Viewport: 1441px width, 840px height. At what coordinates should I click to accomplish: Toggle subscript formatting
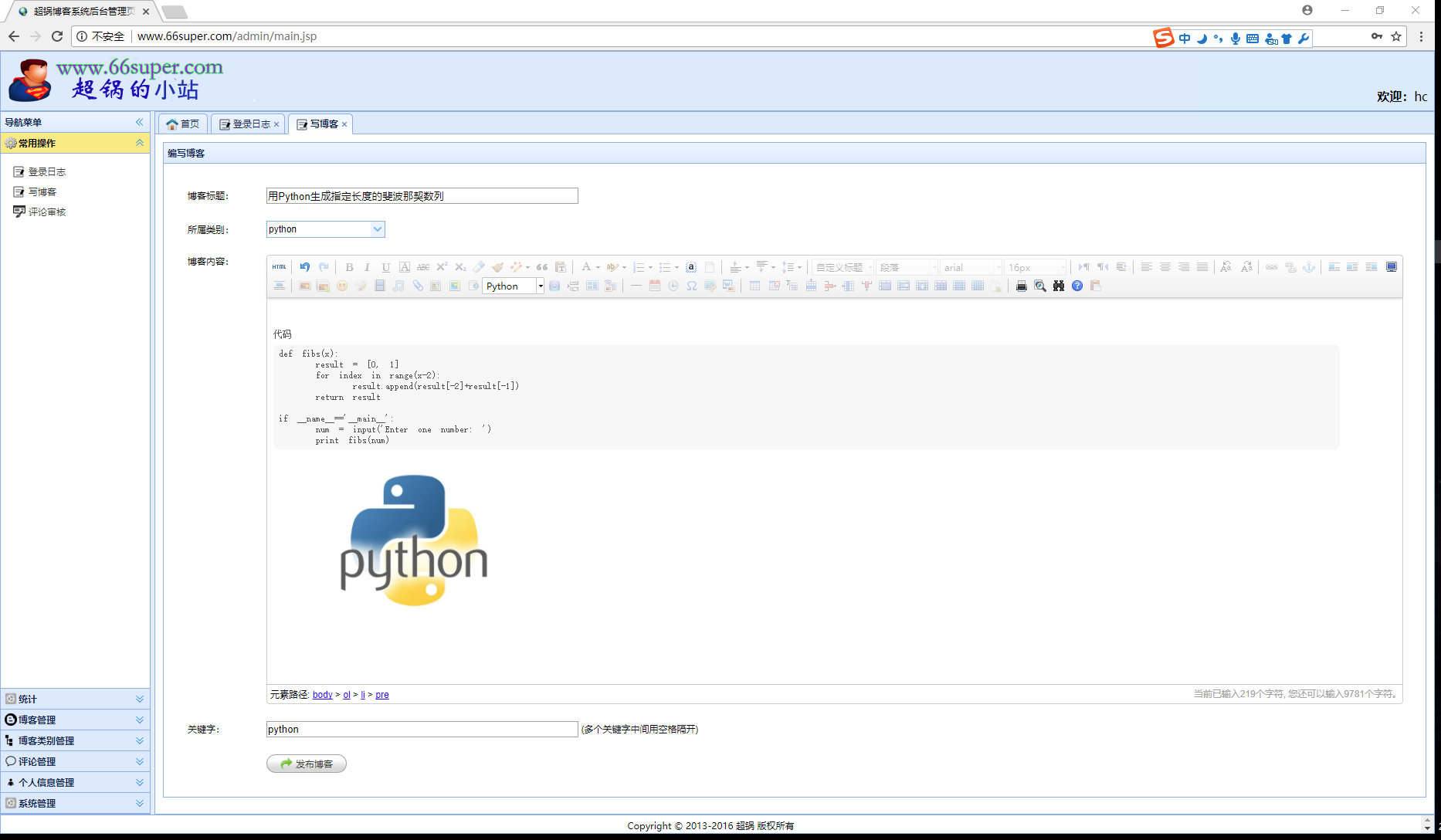(x=460, y=267)
